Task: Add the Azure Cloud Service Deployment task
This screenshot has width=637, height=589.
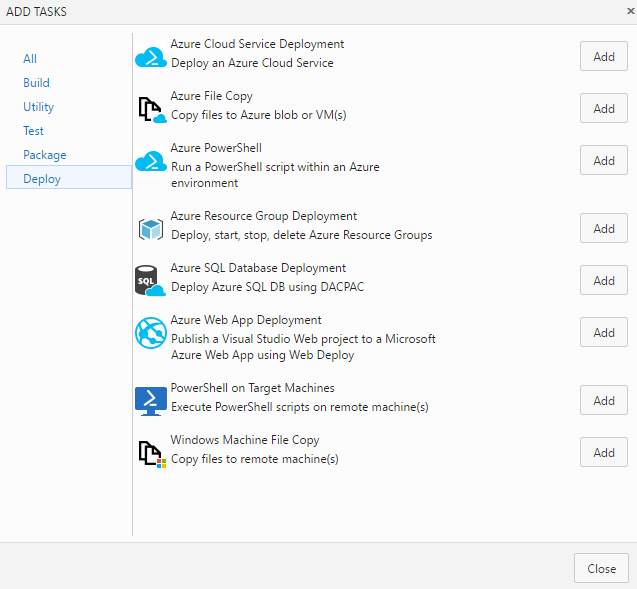Action: coord(604,56)
